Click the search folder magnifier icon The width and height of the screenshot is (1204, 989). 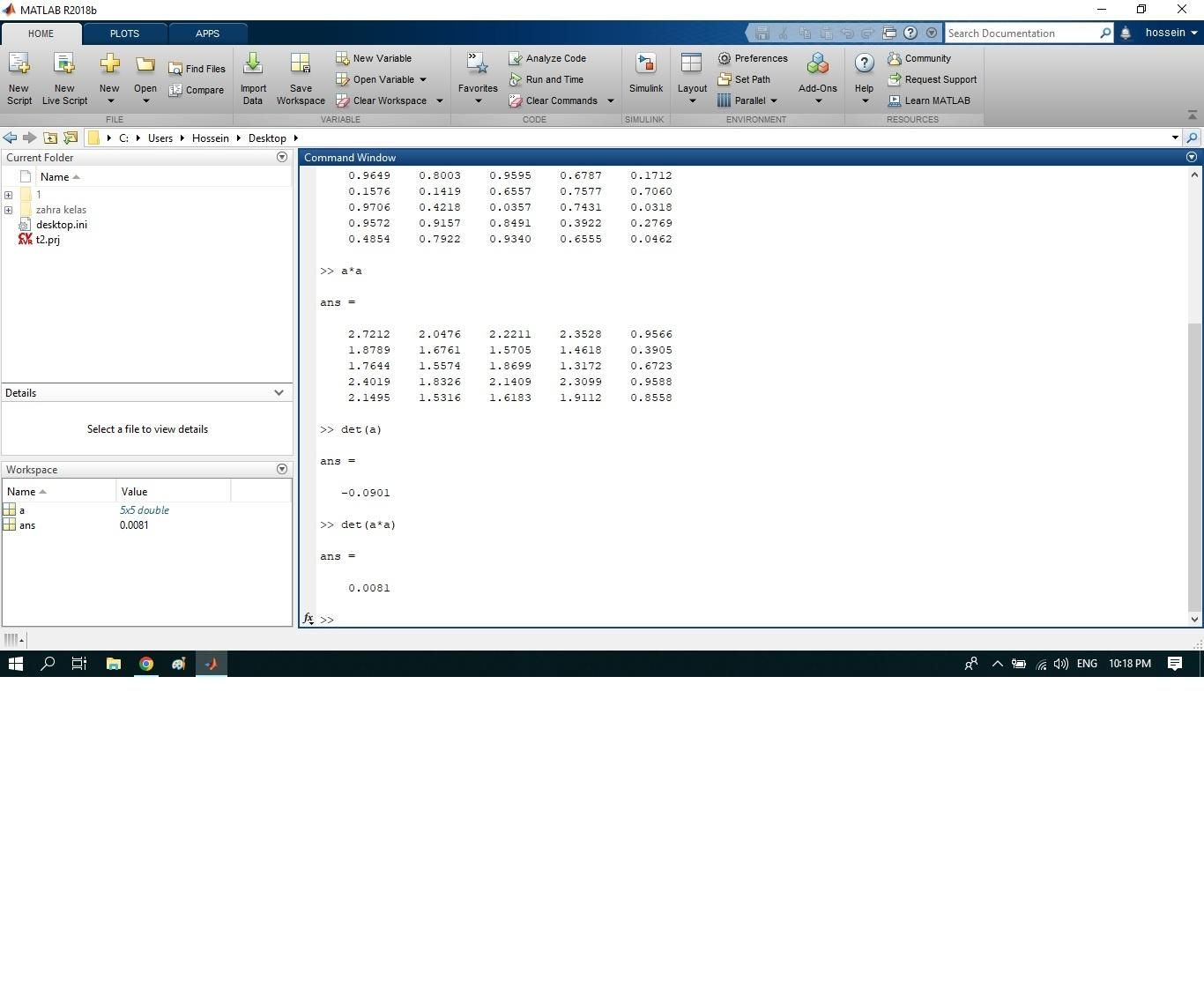(1192, 138)
